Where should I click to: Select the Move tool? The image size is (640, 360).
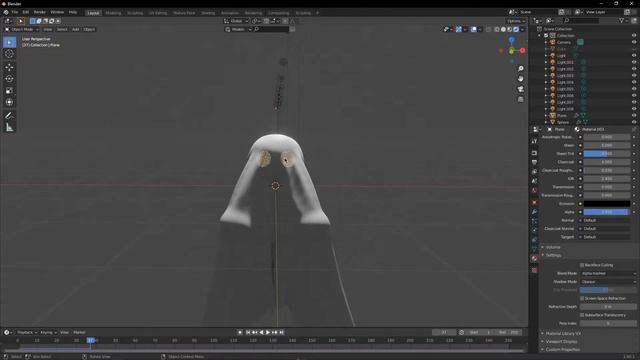(x=9, y=67)
